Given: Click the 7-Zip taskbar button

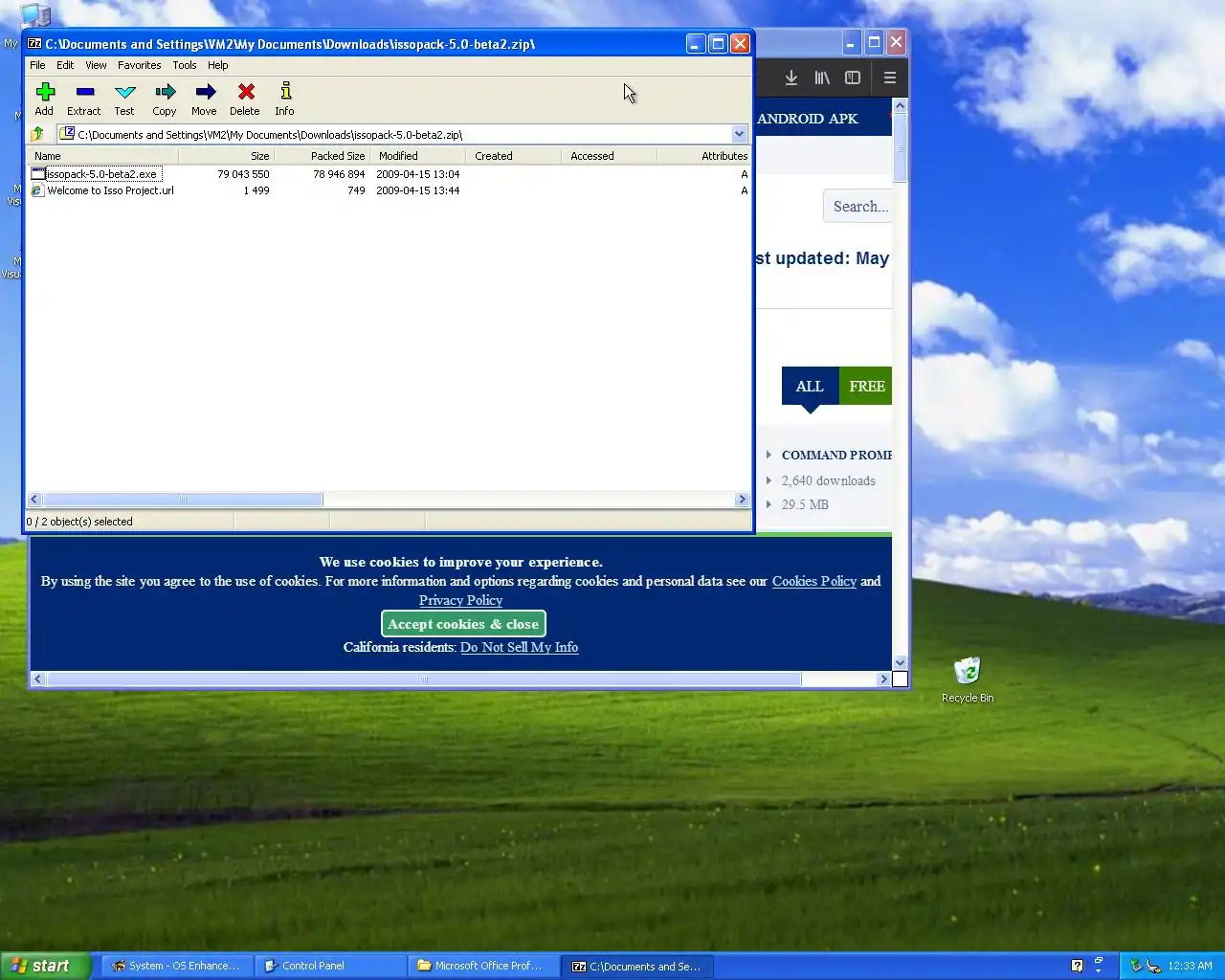Looking at the screenshot, I should tap(636, 966).
